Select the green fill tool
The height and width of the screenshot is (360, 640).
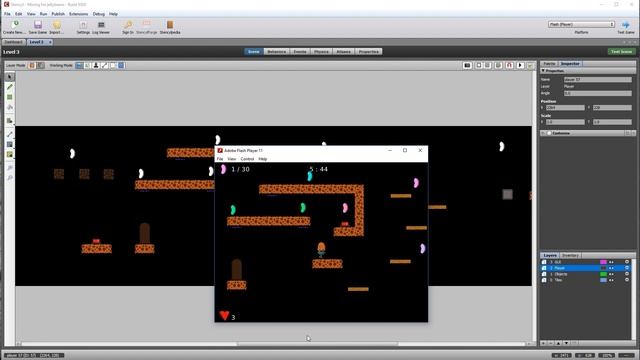[10, 97]
